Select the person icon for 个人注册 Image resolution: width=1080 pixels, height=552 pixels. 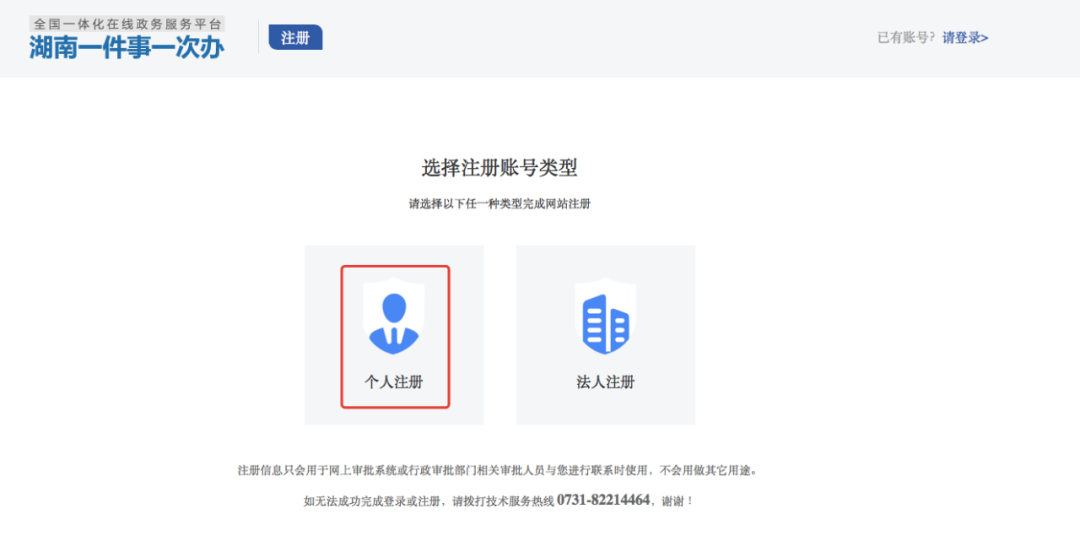[x=394, y=323]
